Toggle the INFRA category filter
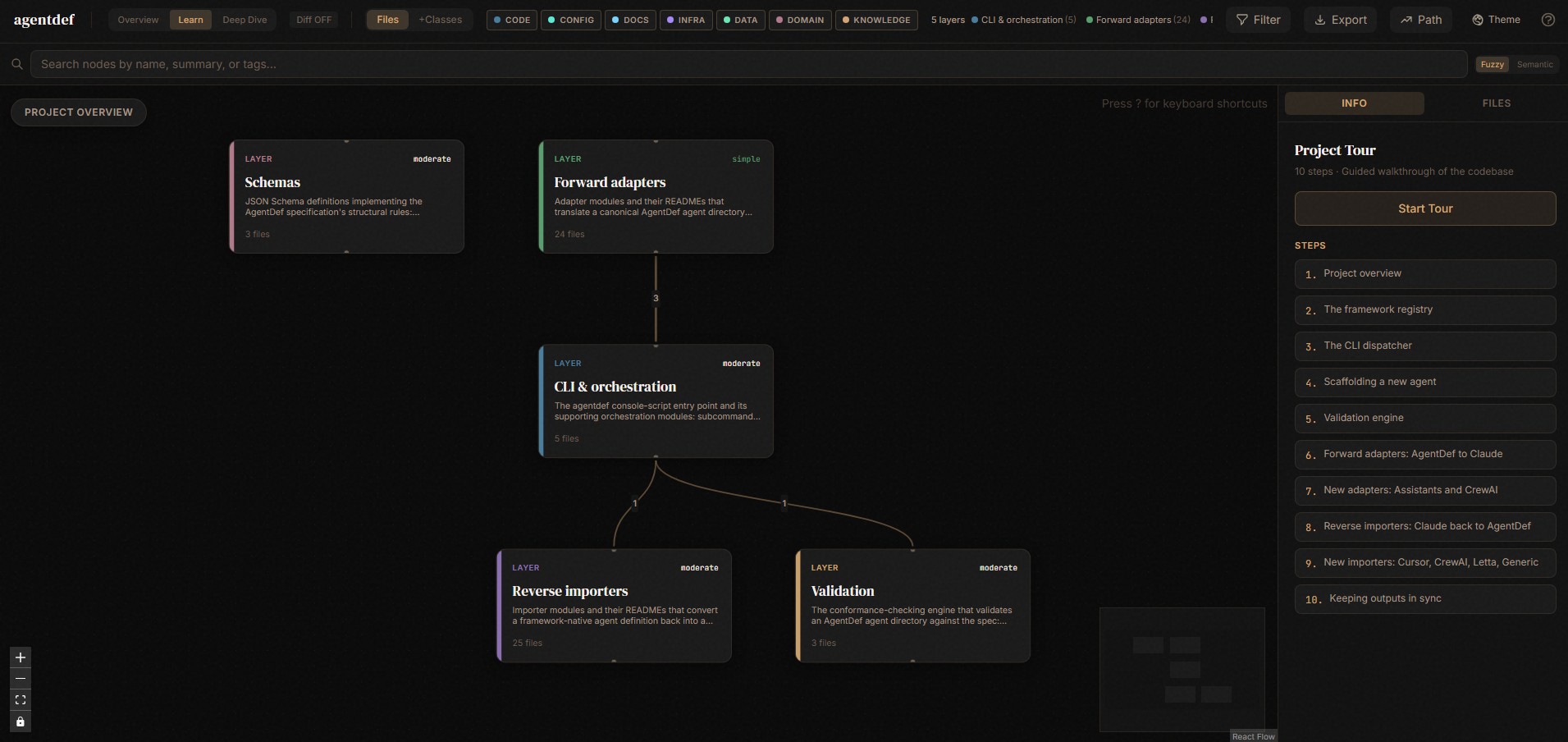 (x=686, y=20)
